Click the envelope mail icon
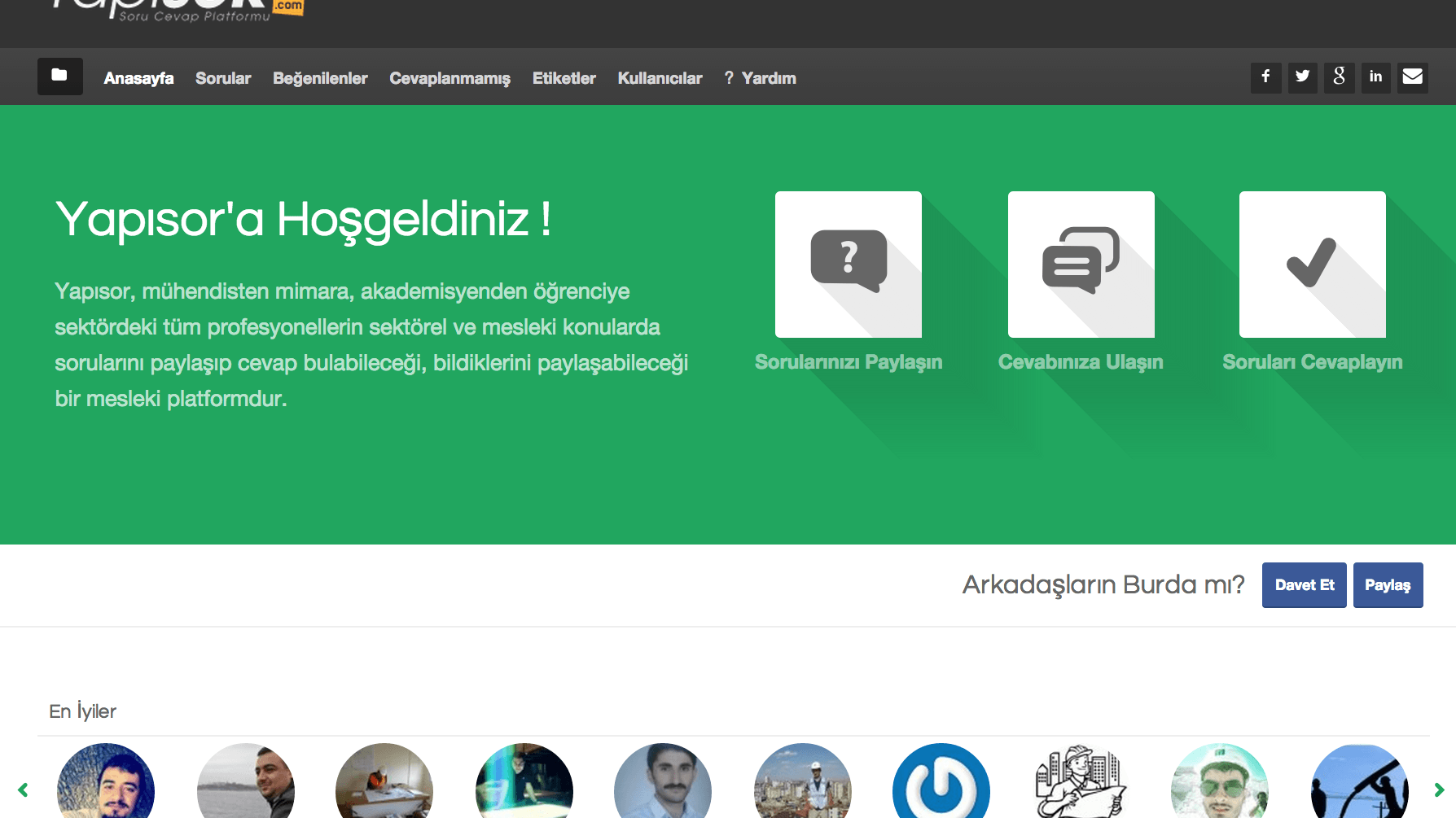 (x=1413, y=77)
